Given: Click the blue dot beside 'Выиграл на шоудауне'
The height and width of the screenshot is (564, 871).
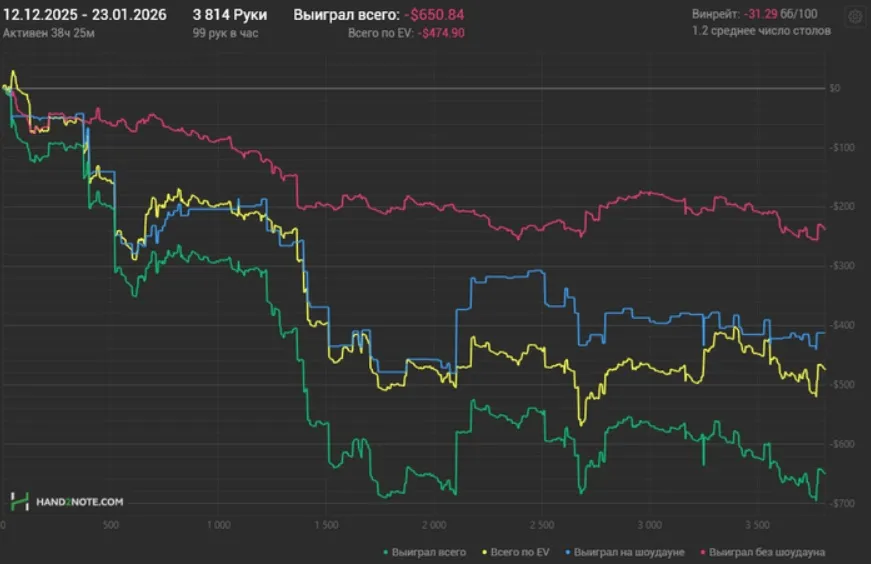Looking at the screenshot, I should click(567, 551).
